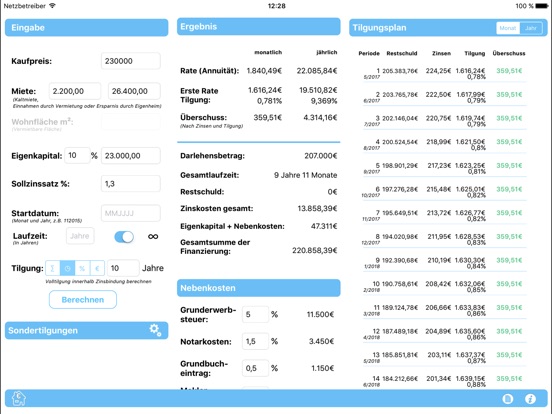Tap the Wi-Fi icon in status bar
Image resolution: width=552 pixels, height=414 pixels.
pyautogui.click(x=52, y=6)
